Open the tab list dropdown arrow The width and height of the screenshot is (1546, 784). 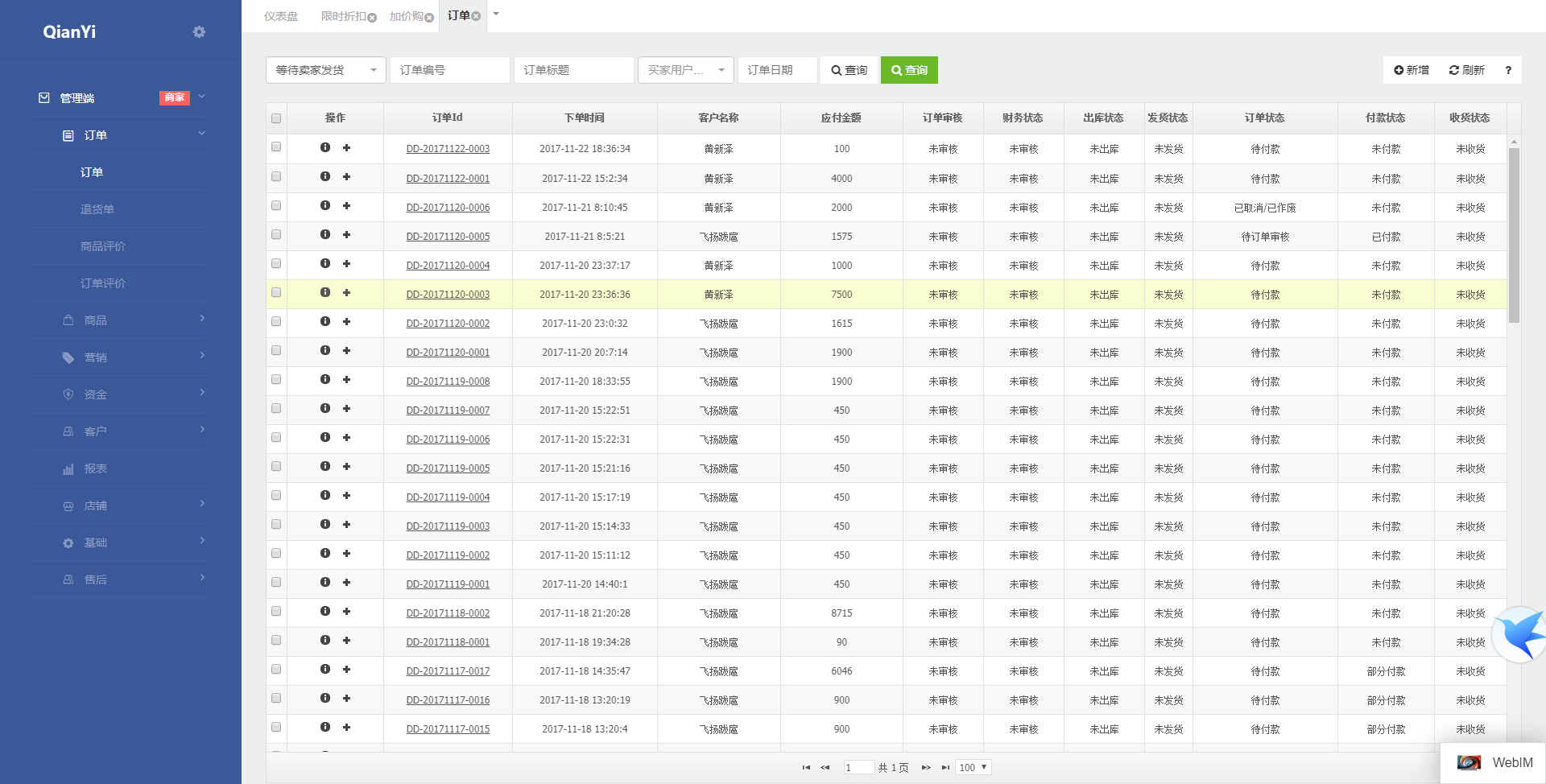[x=496, y=14]
